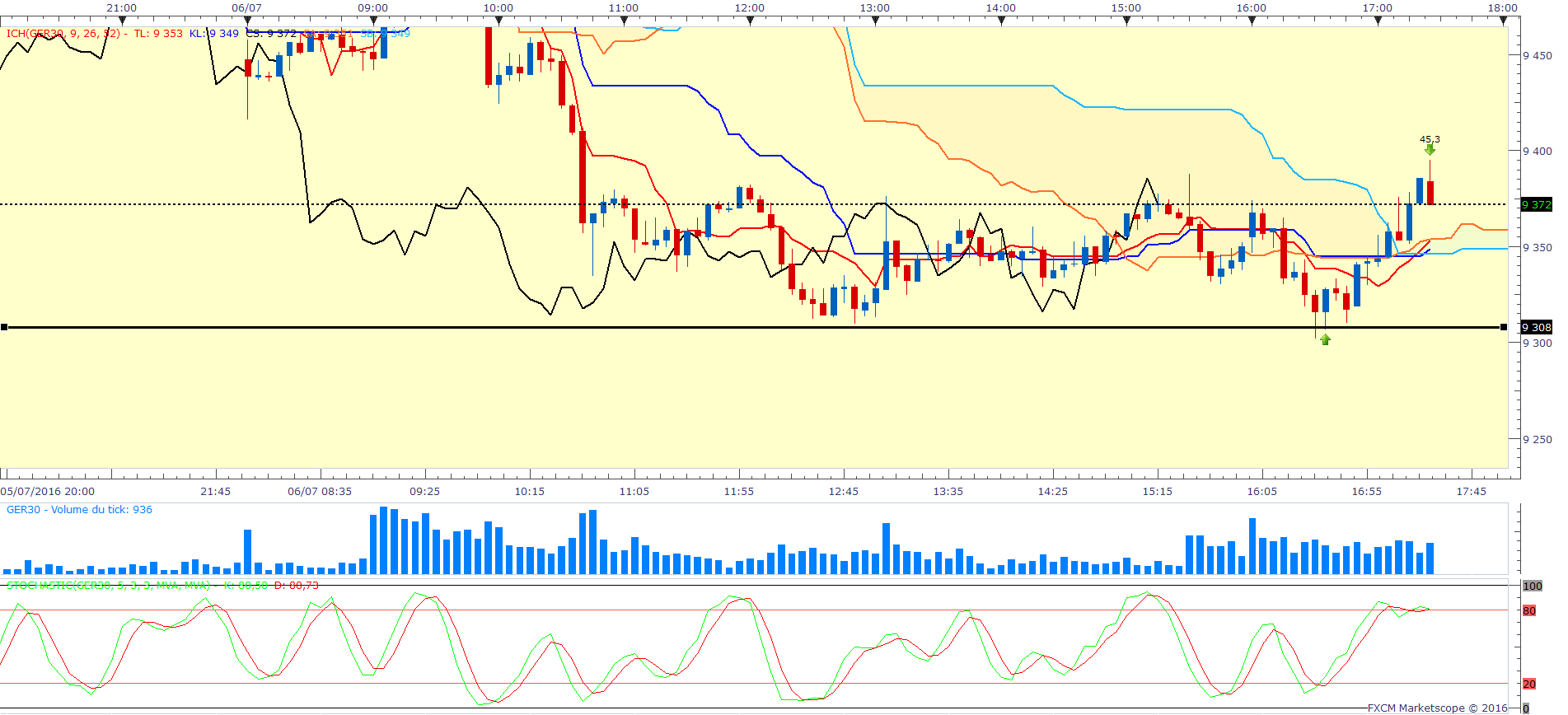1568x715 pixels.
Task: Click the KL: 9 349 Ichimoku value
Action: pos(214,34)
